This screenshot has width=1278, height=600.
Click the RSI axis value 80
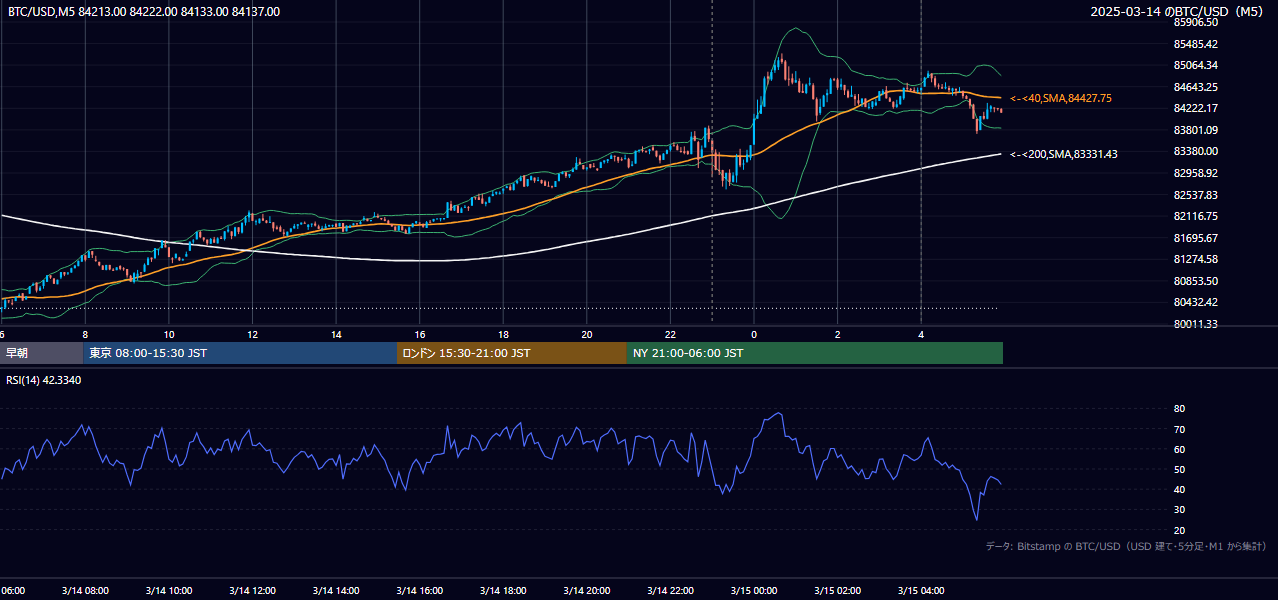coord(1179,409)
